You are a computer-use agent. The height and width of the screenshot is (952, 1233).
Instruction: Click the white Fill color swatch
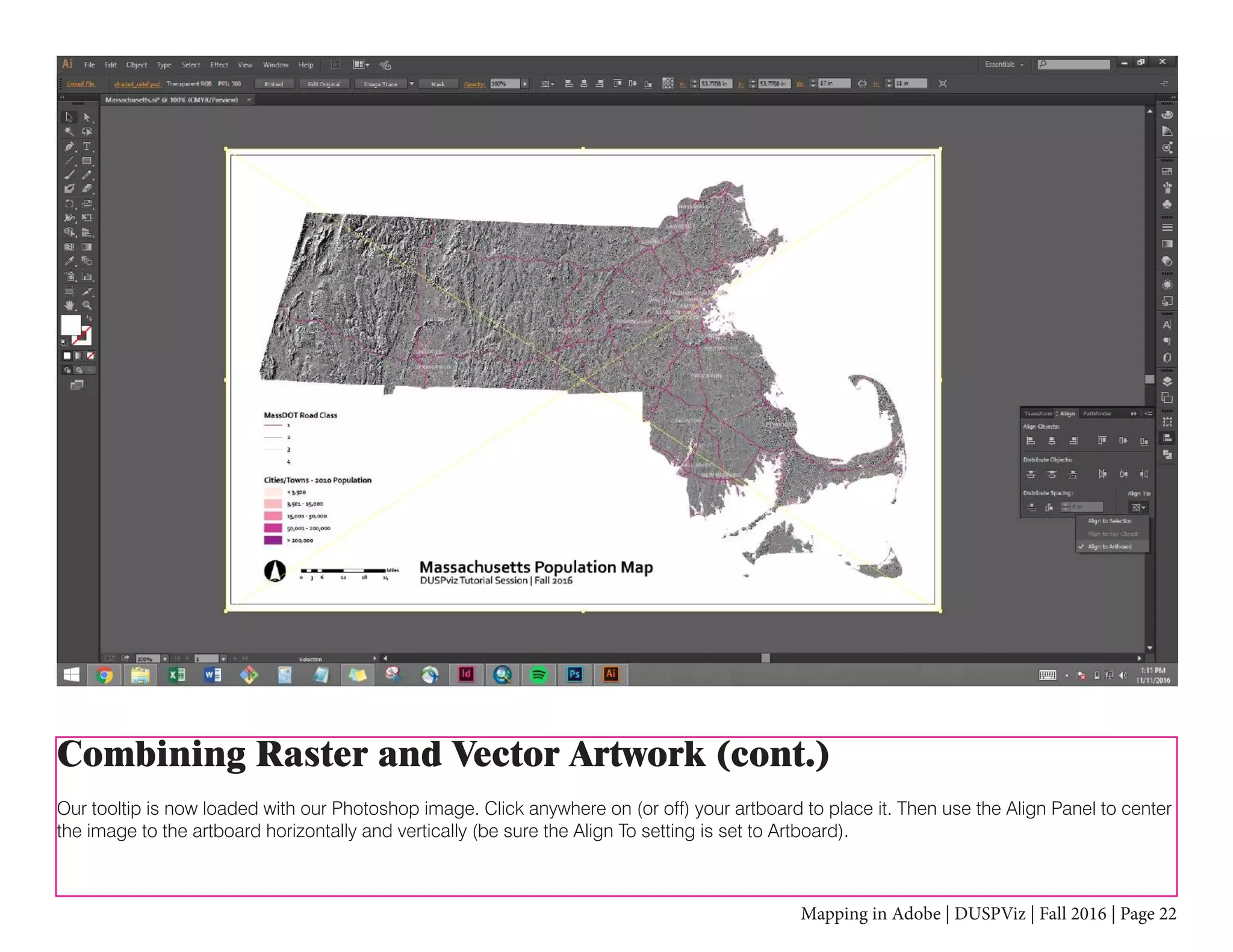[71, 325]
